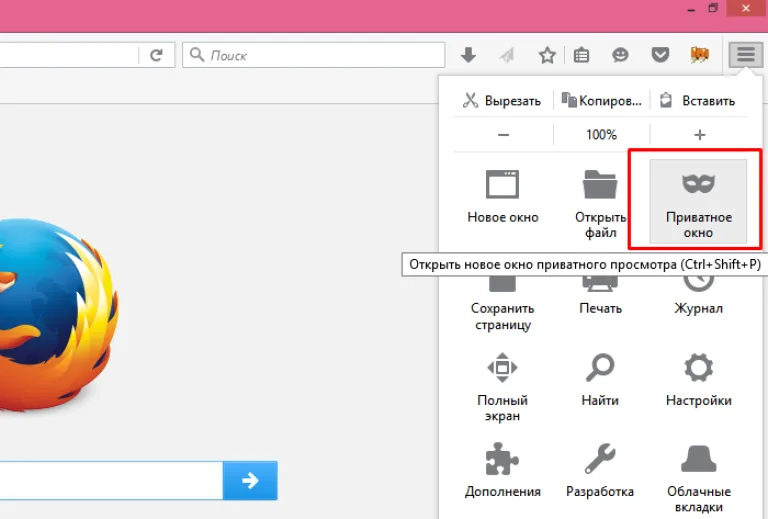768x519 pixels.
Task: Reload the page with refresh button
Action: (x=156, y=55)
